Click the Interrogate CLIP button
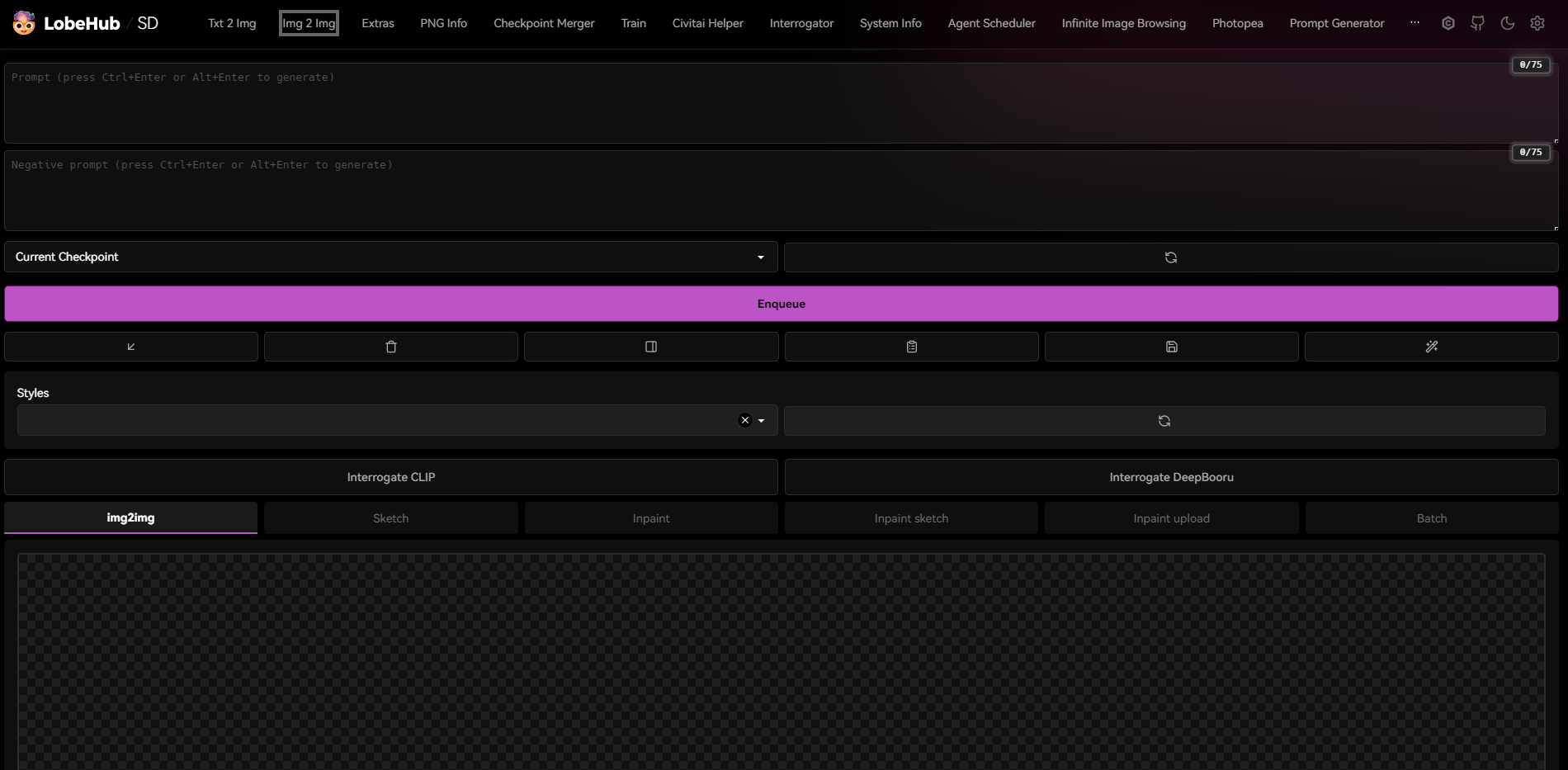This screenshot has width=1568, height=770. coord(390,476)
